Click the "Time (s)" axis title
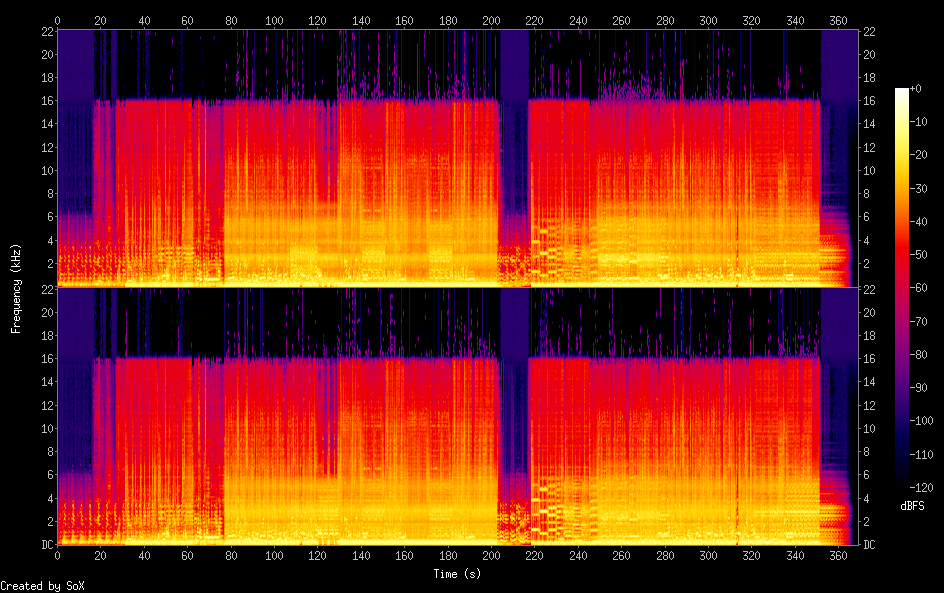The width and height of the screenshot is (944, 593). click(x=456, y=573)
